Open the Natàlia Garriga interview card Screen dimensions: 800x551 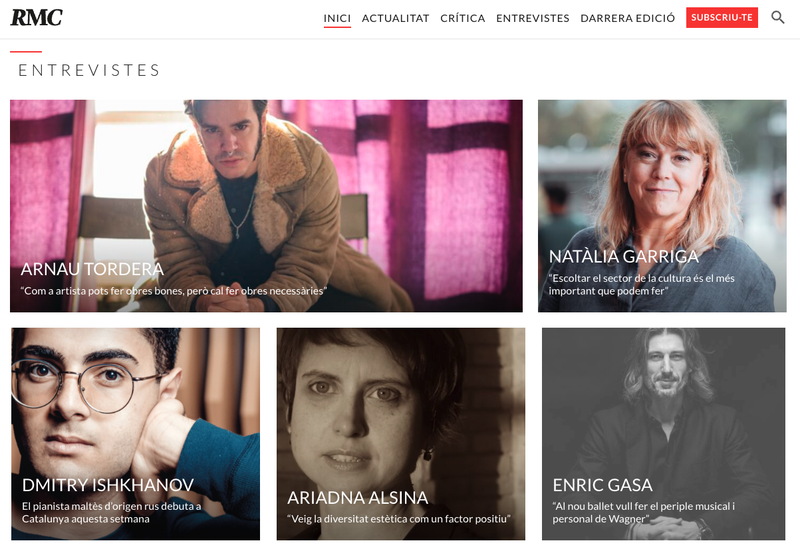click(662, 206)
